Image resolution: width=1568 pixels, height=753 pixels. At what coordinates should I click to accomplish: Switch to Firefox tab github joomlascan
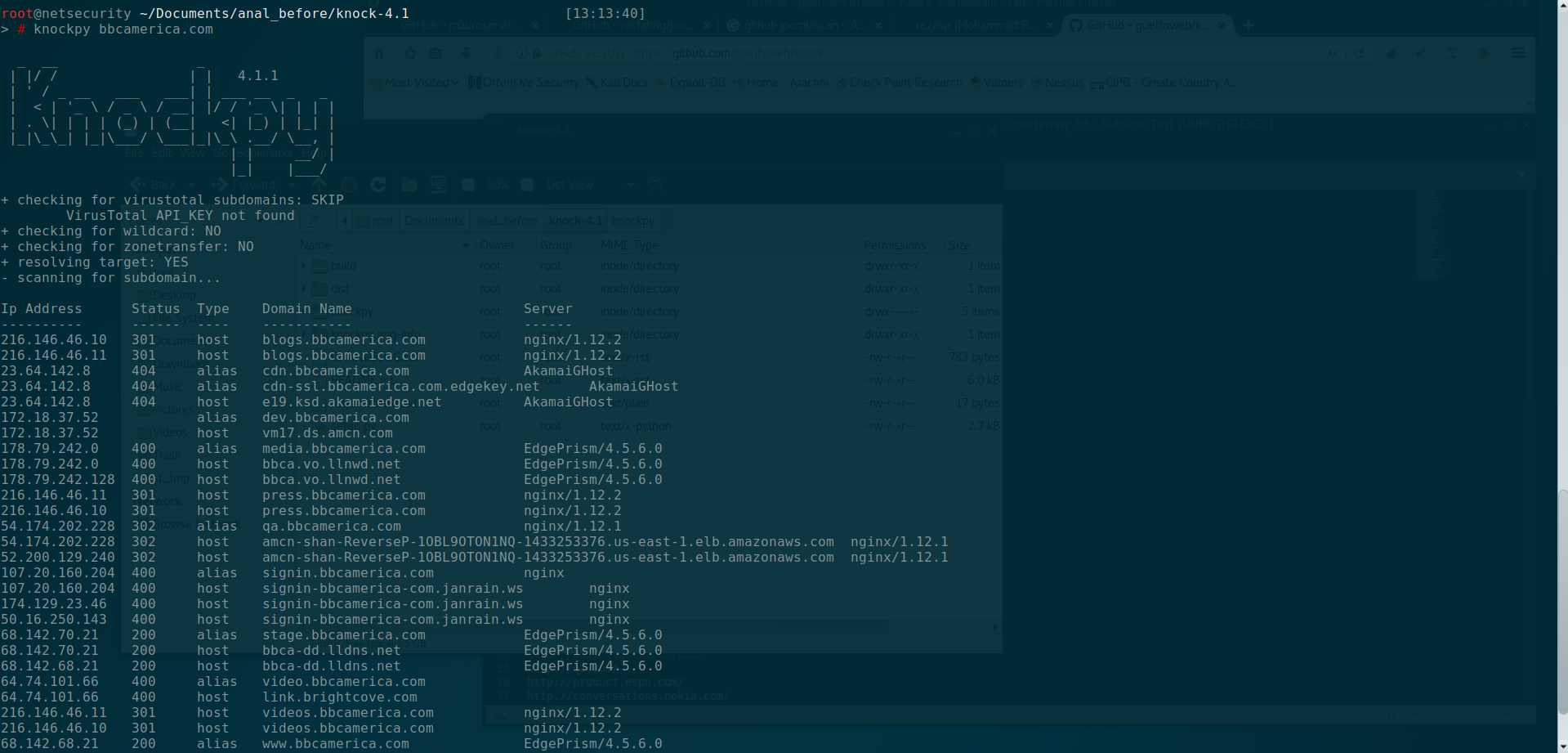point(805,25)
